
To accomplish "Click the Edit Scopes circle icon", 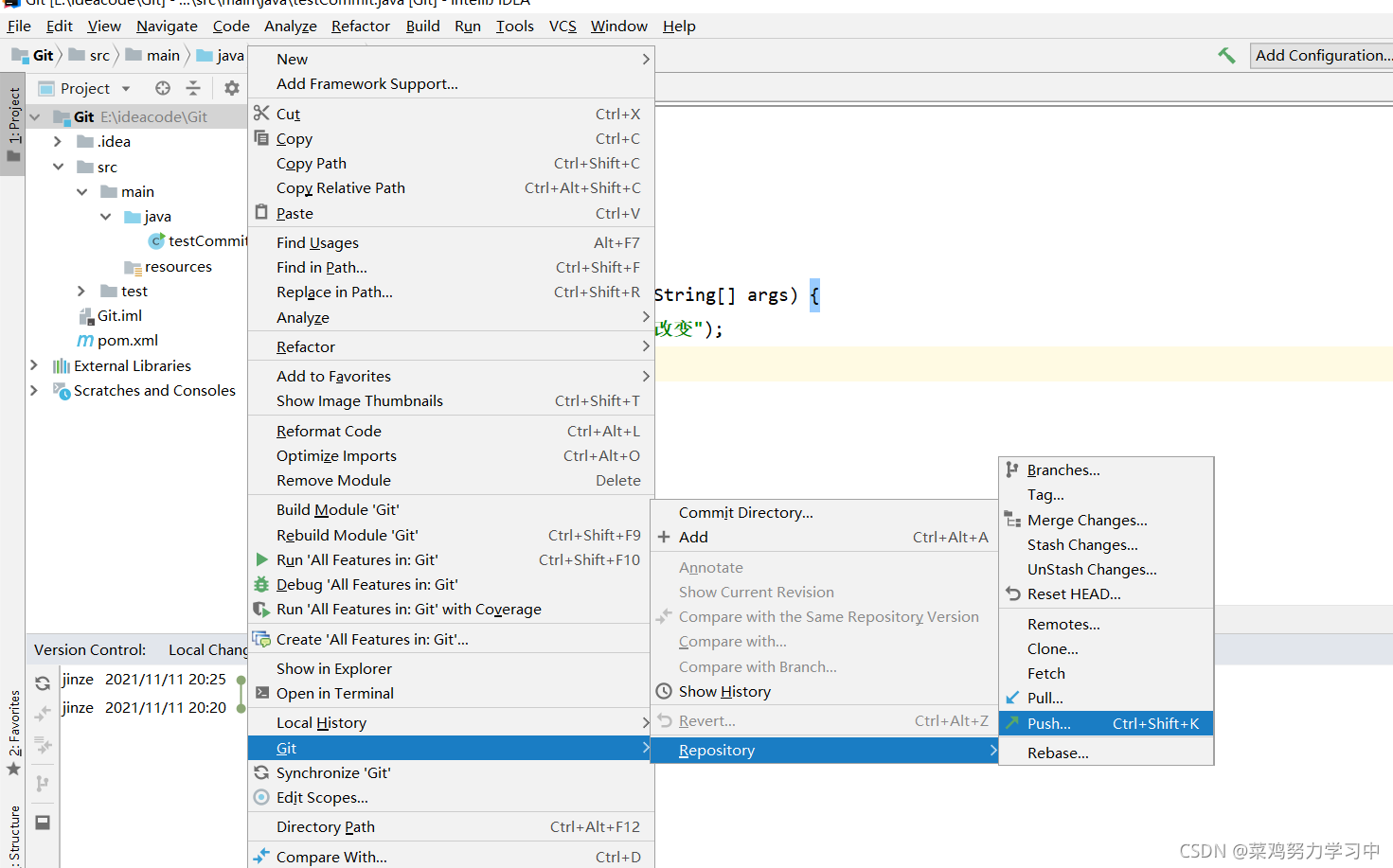I will 262,797.
